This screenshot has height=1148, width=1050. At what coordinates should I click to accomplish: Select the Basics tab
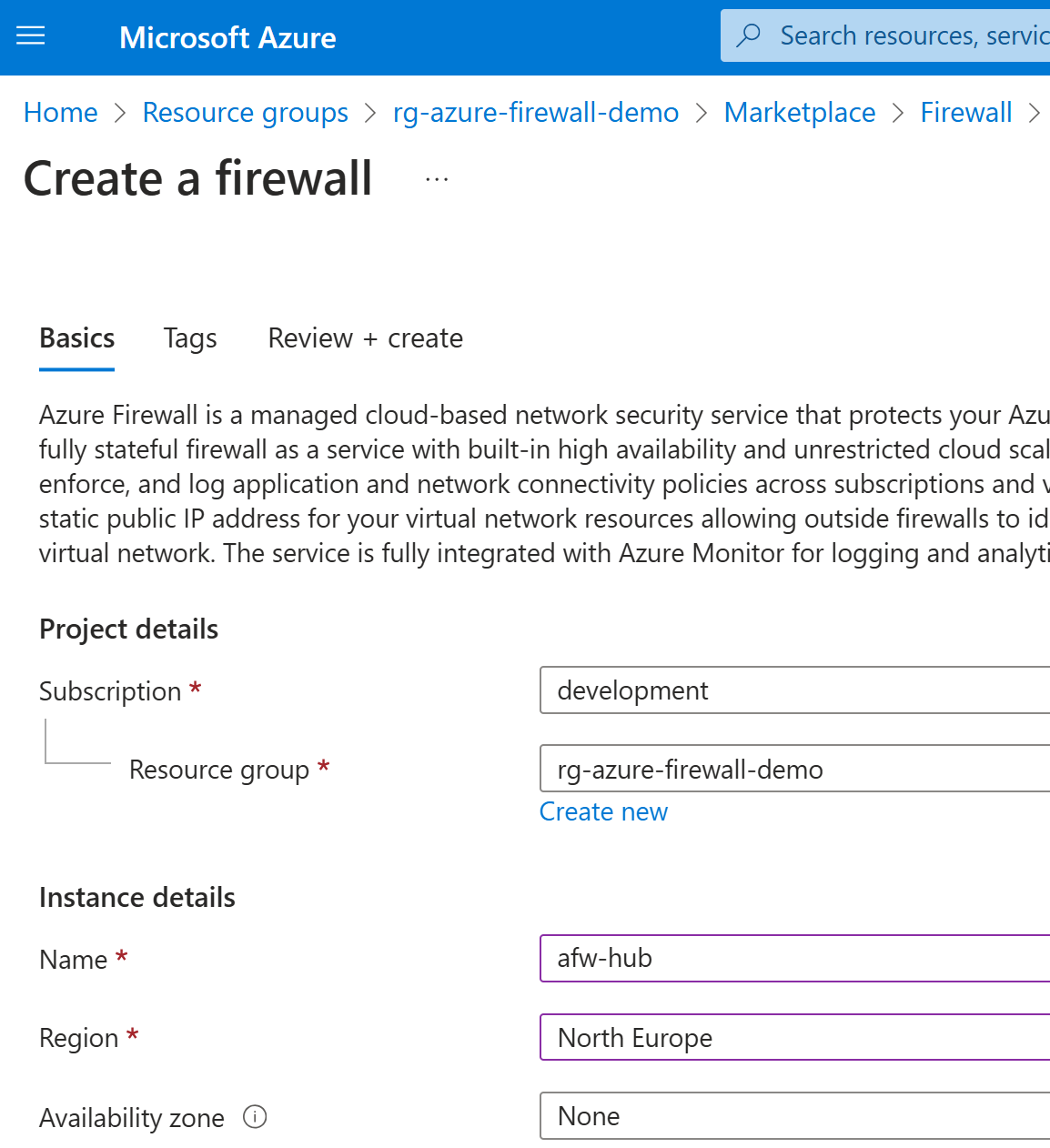pyautogui.click(x=77, y=338)
